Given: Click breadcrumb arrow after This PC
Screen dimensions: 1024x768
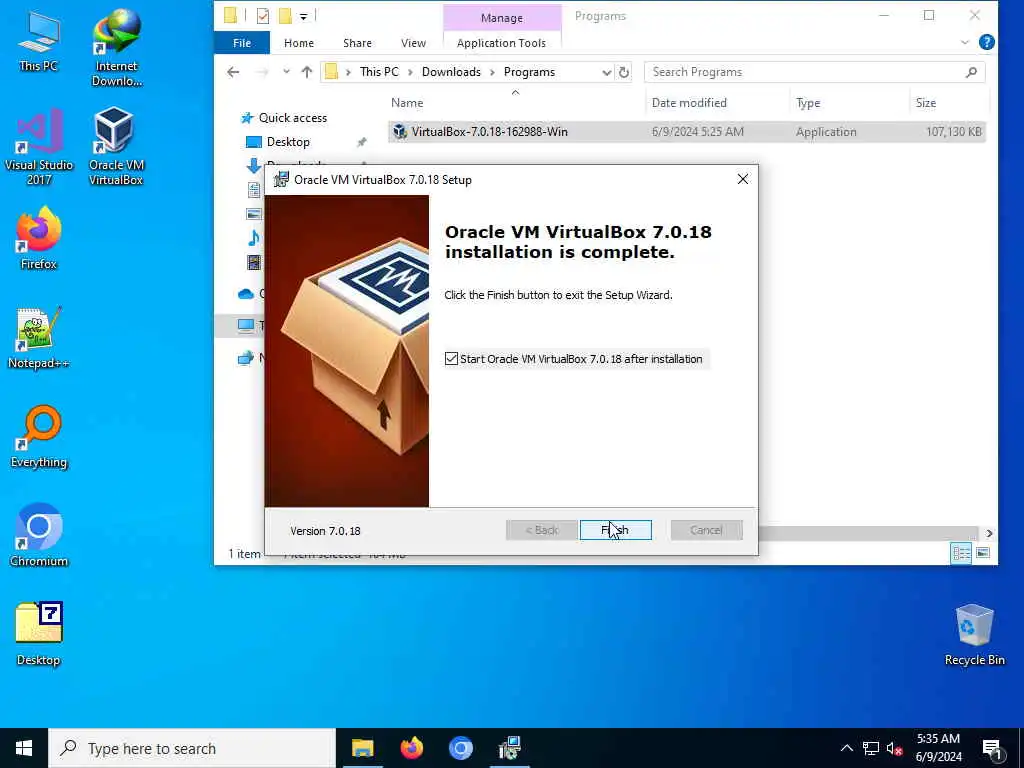Looking at the screenshot, I should [x=410, y=72].
